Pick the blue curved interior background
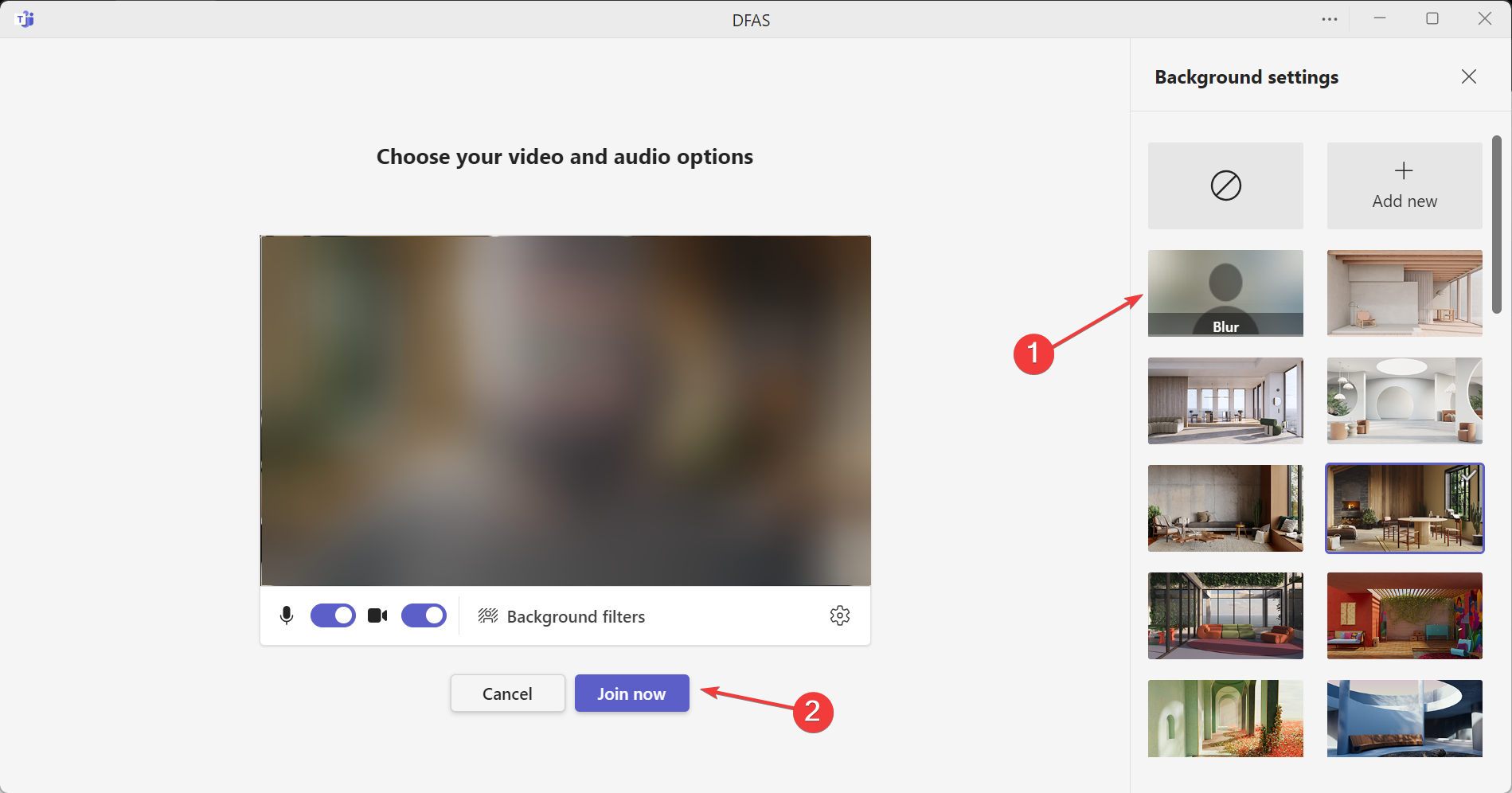The height and width of the screenshot is (793, 1512). [1405, 718]
